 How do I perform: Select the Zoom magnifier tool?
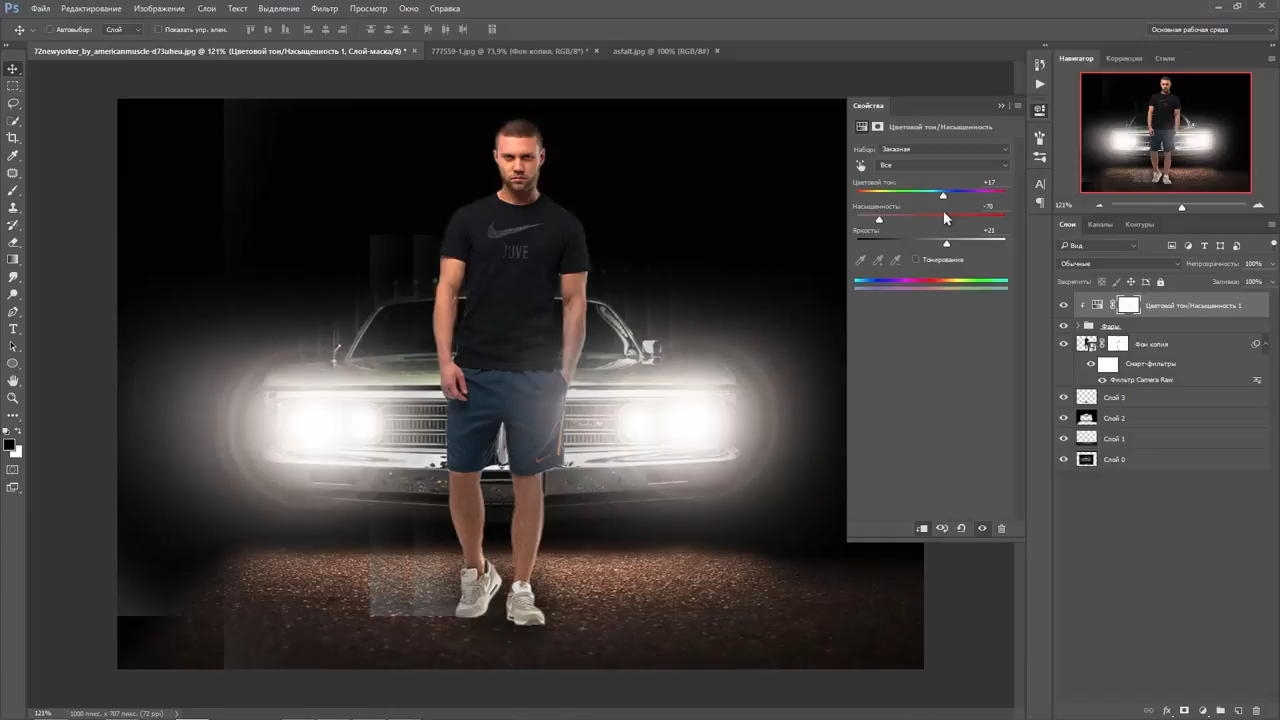[13, 398]
